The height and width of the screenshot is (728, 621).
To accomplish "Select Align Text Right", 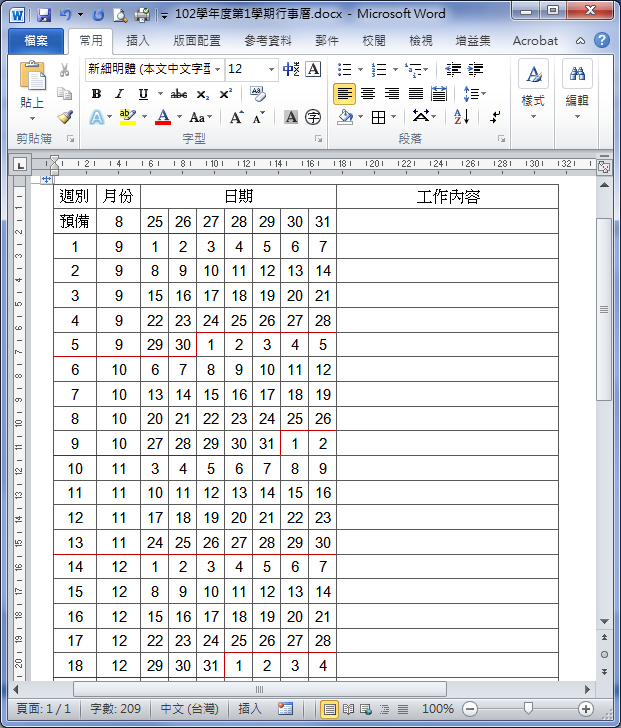I will point(392,94).
